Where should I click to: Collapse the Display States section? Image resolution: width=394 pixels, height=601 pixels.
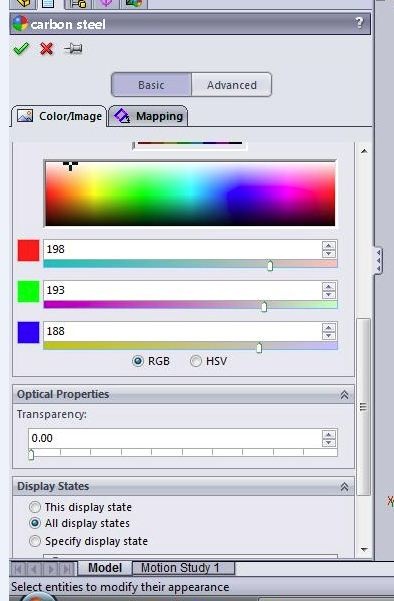coord(344,486)
